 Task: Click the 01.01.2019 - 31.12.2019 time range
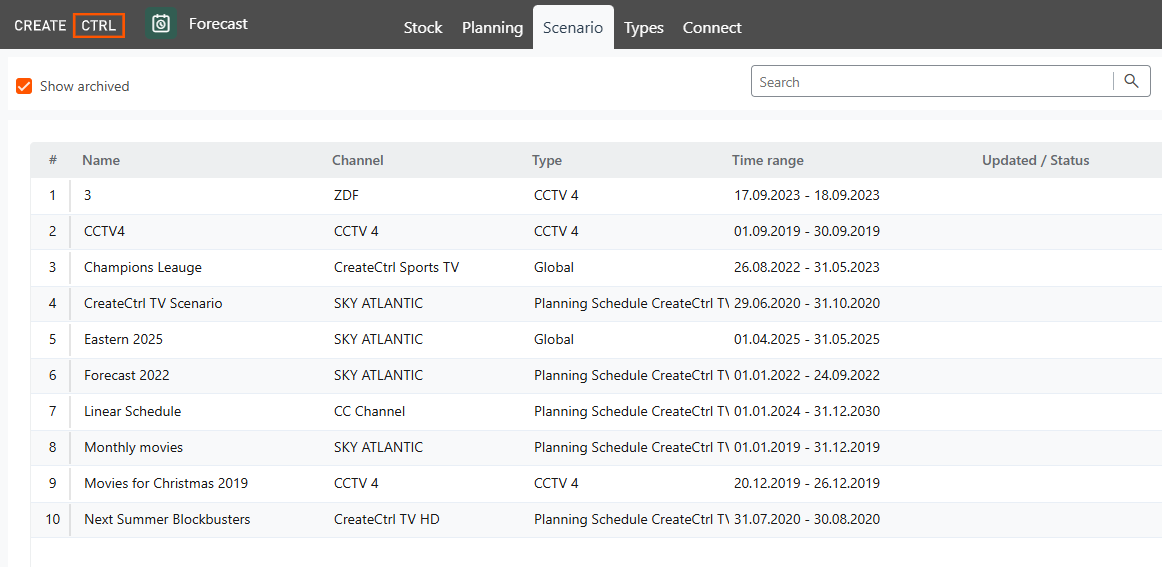pyautogui.click(x=807, y=448)
